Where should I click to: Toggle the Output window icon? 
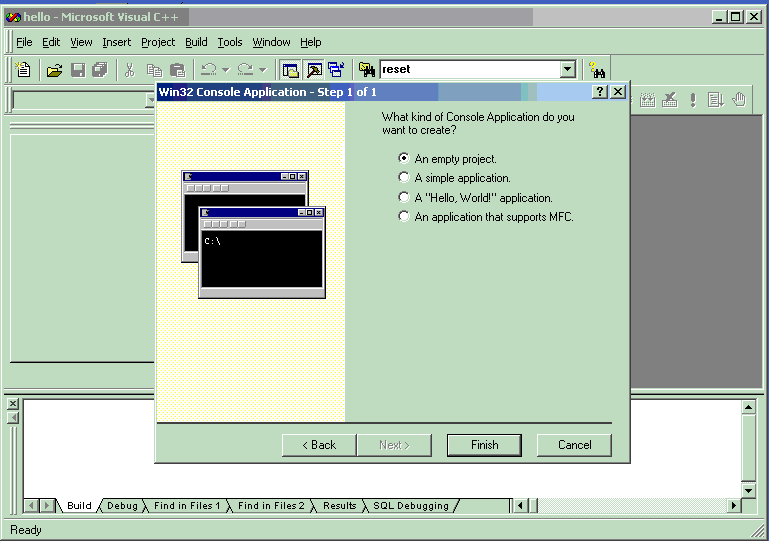click(314, 70)
